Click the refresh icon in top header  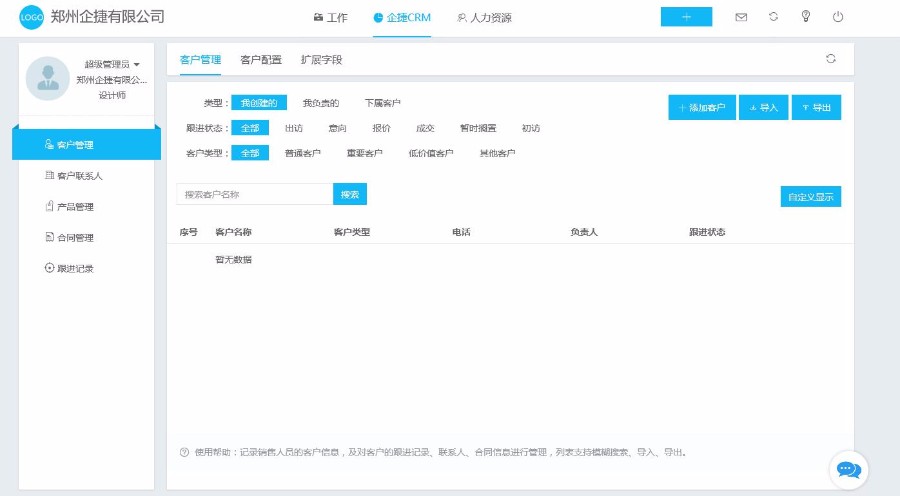pos(773,17)
